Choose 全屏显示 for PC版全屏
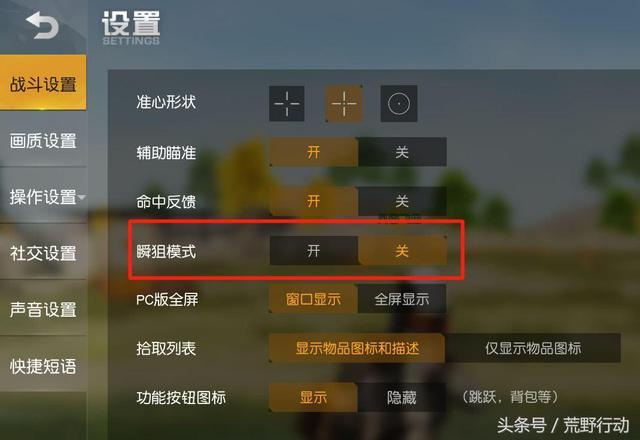Viewport: 640px width, 440px height. [x=402, y=299]
